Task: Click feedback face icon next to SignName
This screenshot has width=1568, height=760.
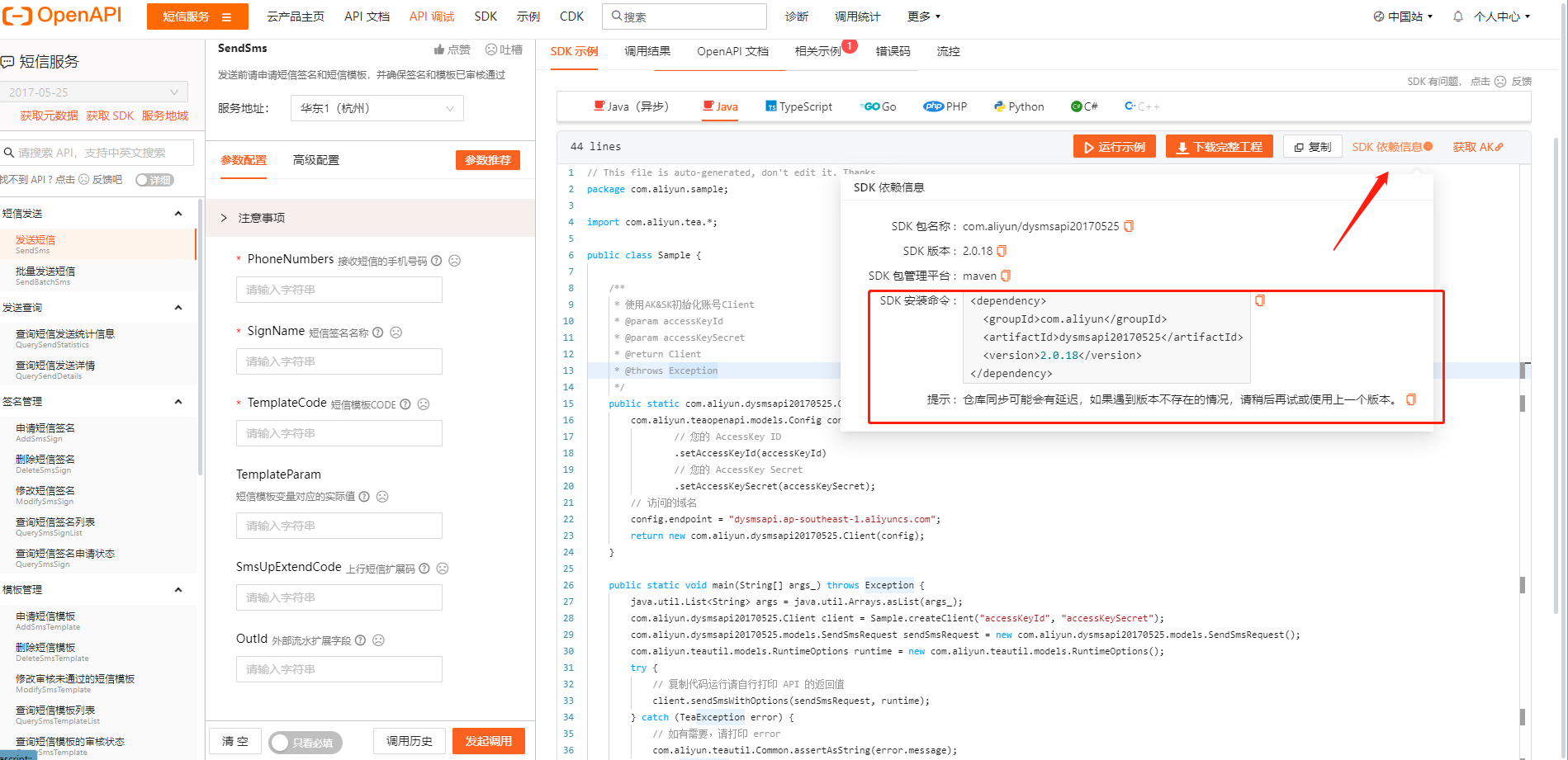Action: coord(396,333)
